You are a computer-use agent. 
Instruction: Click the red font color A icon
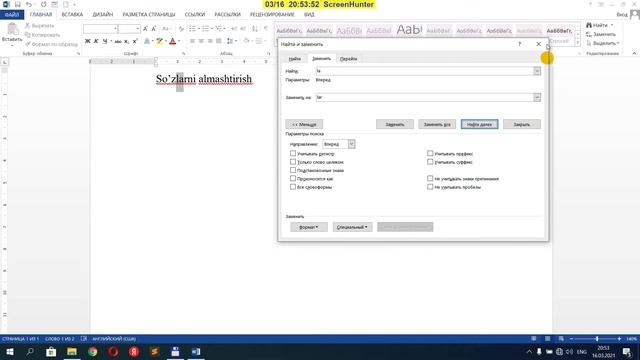click(x=173, y=41)
